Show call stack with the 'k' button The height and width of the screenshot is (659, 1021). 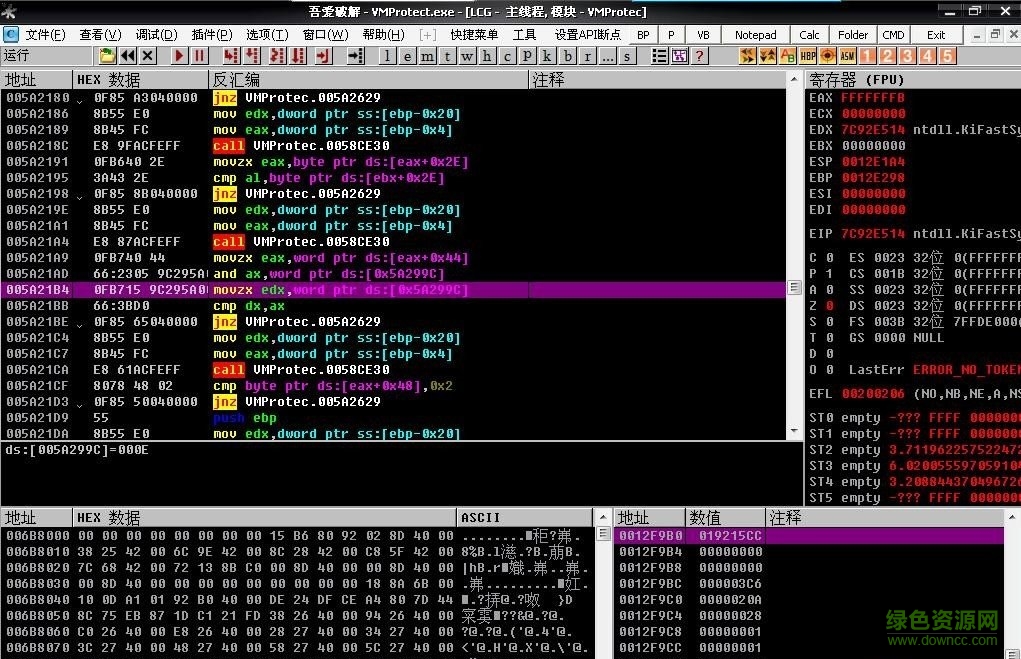click(x=547, y=56)
